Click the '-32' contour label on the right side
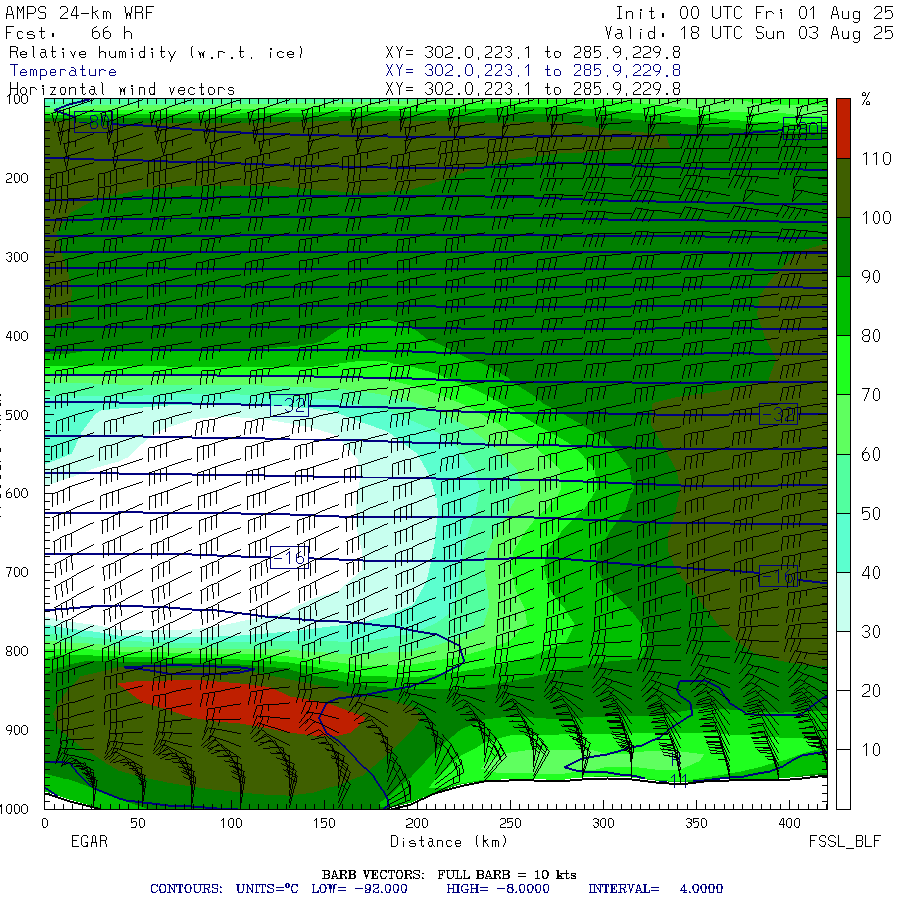This screenshot has height=900, width=900. tap(778, 414)
